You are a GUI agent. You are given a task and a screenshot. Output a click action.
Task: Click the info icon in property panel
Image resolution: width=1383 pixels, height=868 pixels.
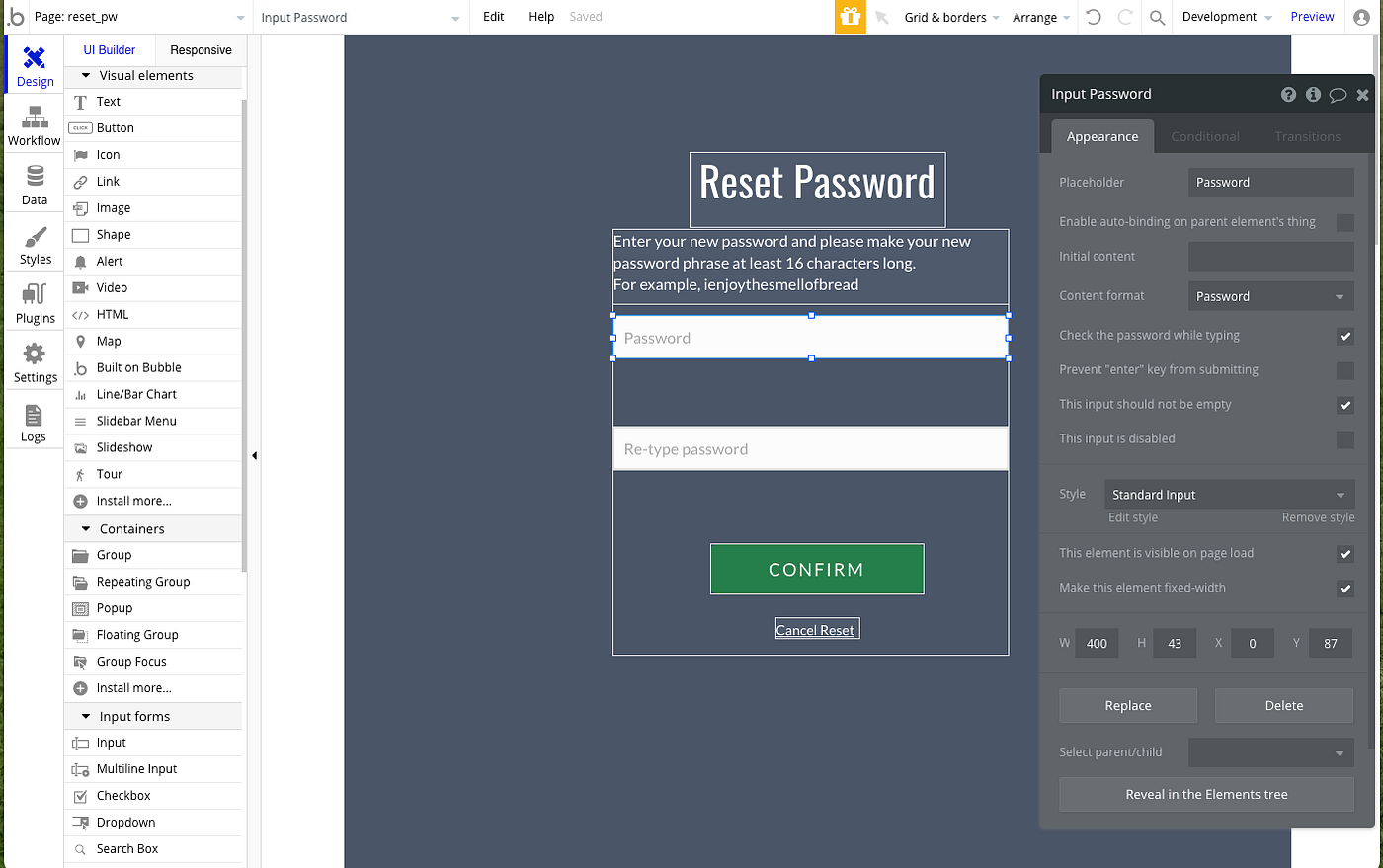(x=1313, y=95)
